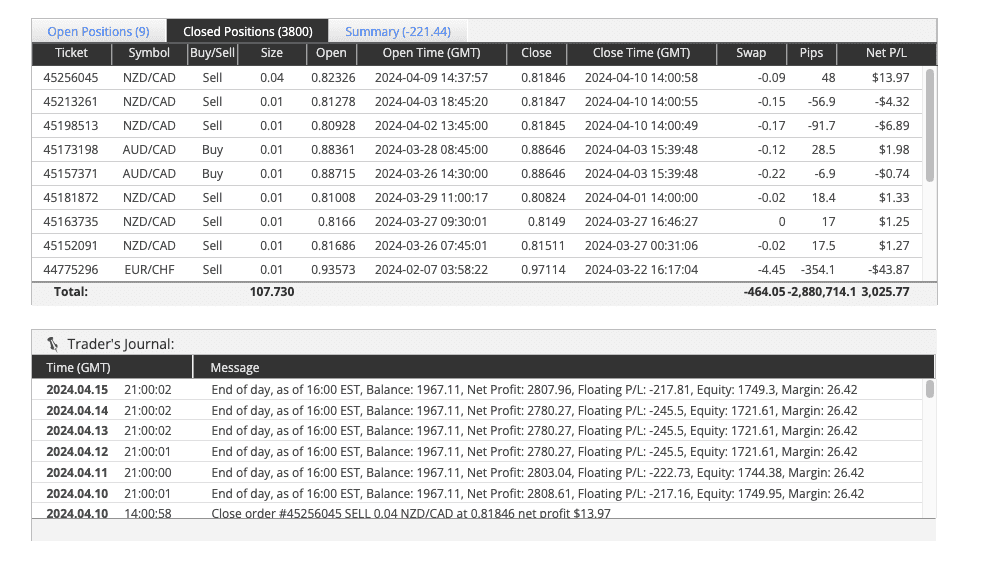Image resolution: width=984 pixels, height=566 pixels.
Task: Sort table by Ticket column header
Action: click(x=72, y=53)
